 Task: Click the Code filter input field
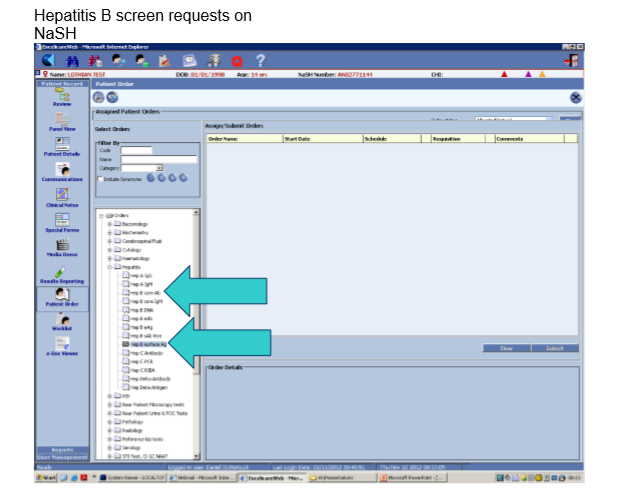(136, 150)
